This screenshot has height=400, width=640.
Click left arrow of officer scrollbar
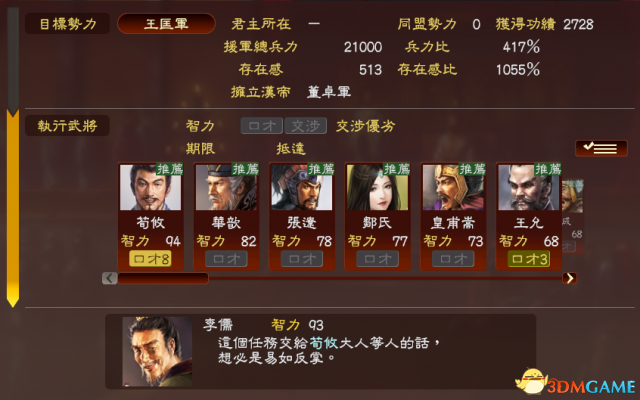109,278
